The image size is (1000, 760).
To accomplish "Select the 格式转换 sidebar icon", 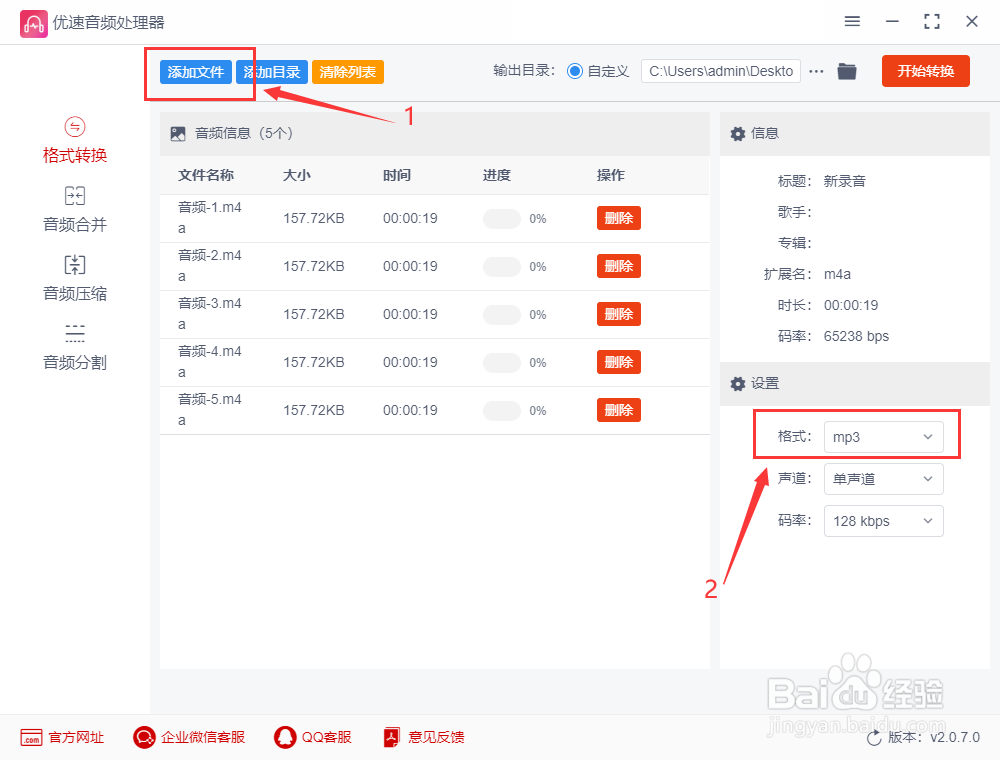I will (x=75, y=127).
